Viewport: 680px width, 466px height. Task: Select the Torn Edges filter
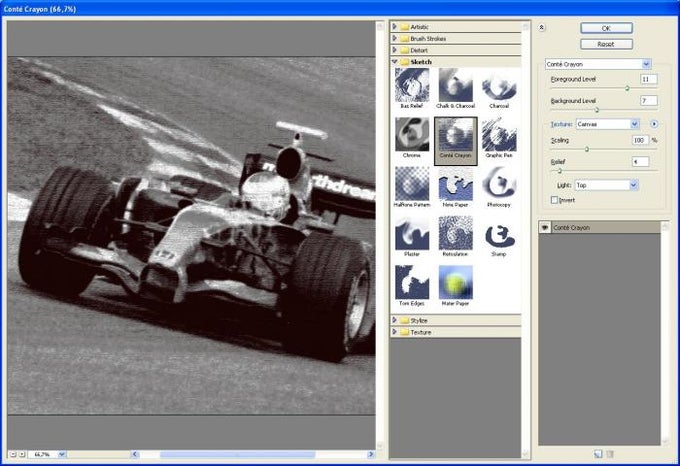coord(411,284)
